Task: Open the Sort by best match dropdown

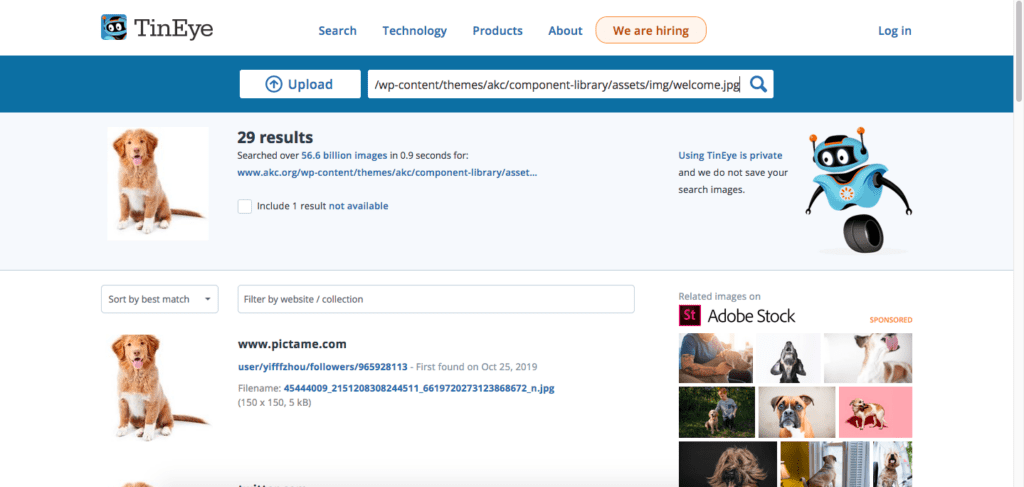Action: click(159, 299)
